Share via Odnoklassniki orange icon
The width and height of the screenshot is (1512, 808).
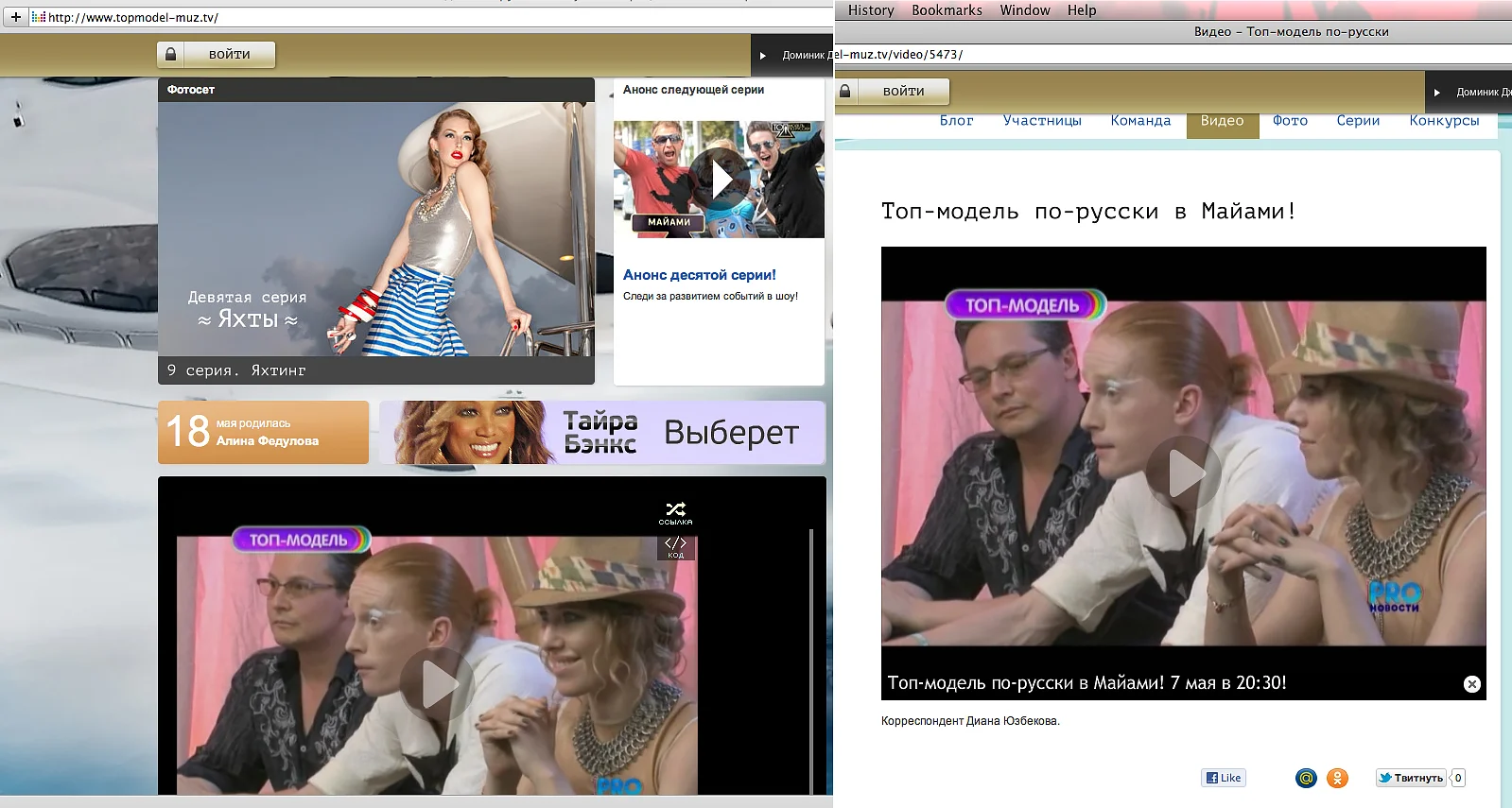coord(1337,778)
